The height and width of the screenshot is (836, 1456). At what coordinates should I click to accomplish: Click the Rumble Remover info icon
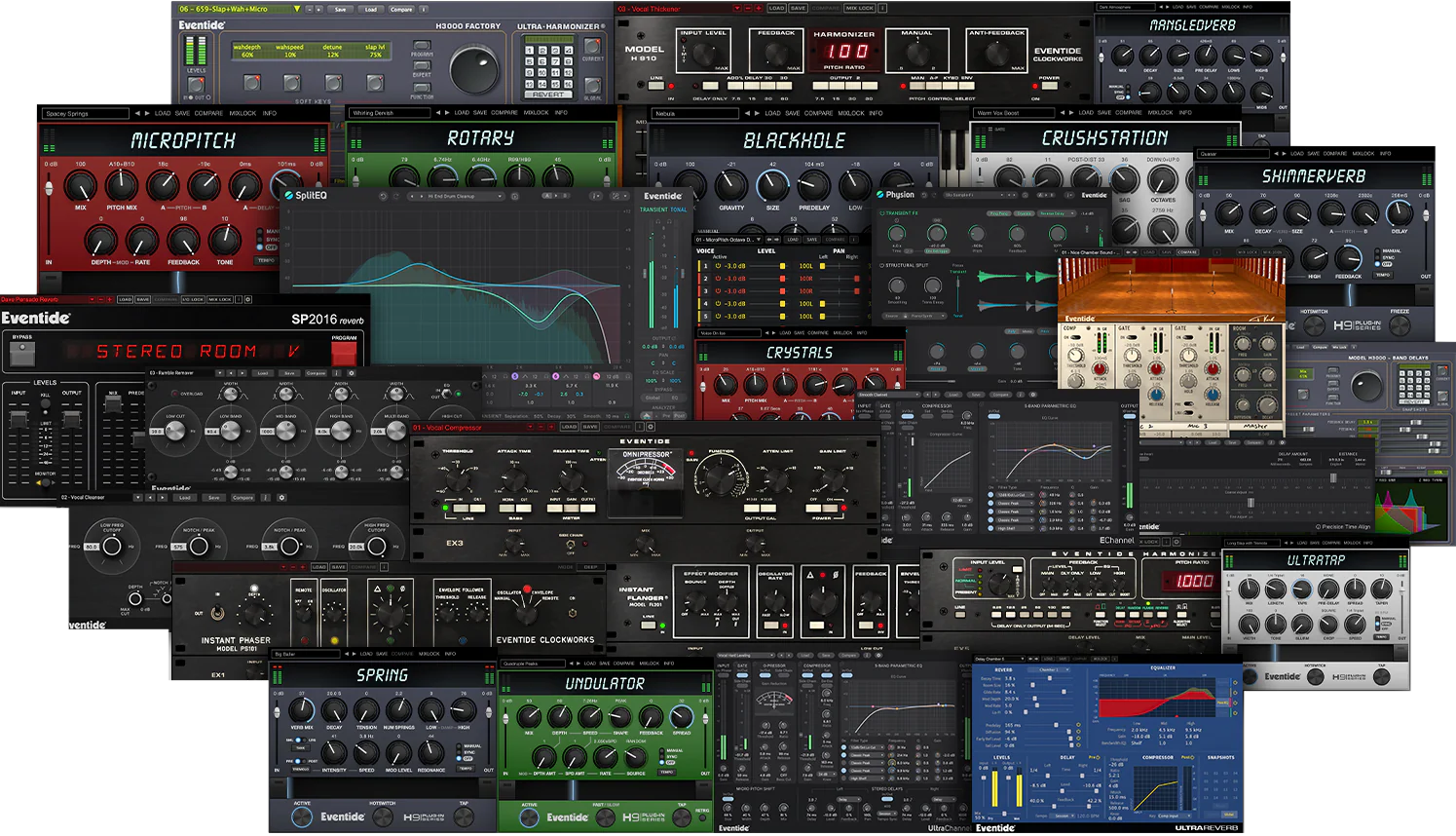[x=338, y=373]
